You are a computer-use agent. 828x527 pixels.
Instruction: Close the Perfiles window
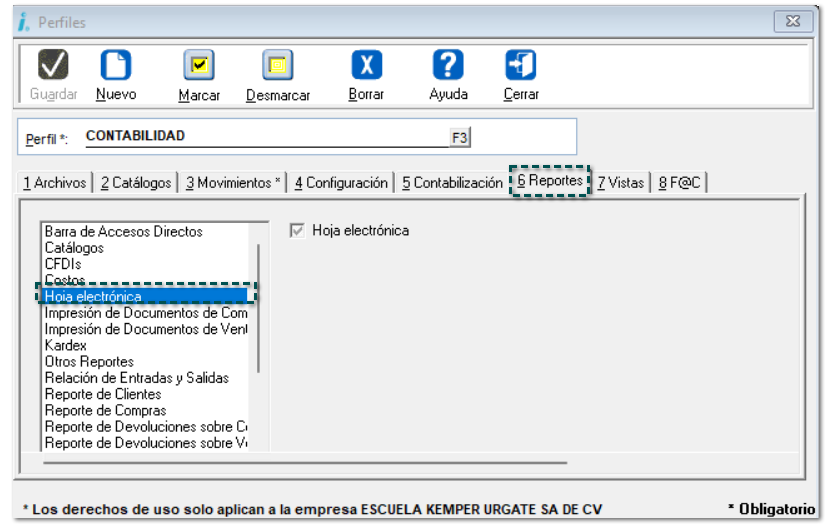tap(793, 21)
